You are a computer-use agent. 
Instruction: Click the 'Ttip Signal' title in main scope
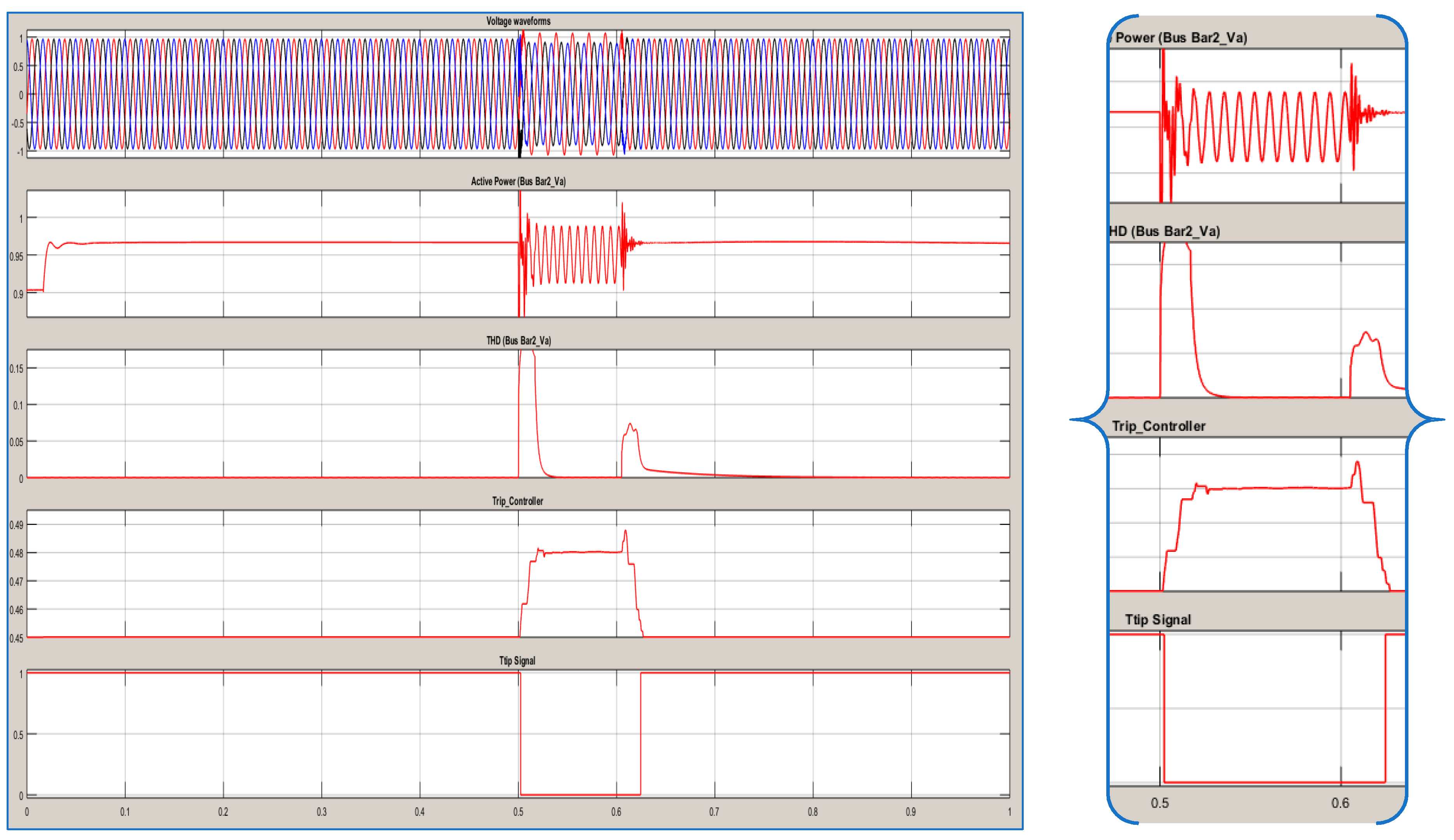point(517,660)
